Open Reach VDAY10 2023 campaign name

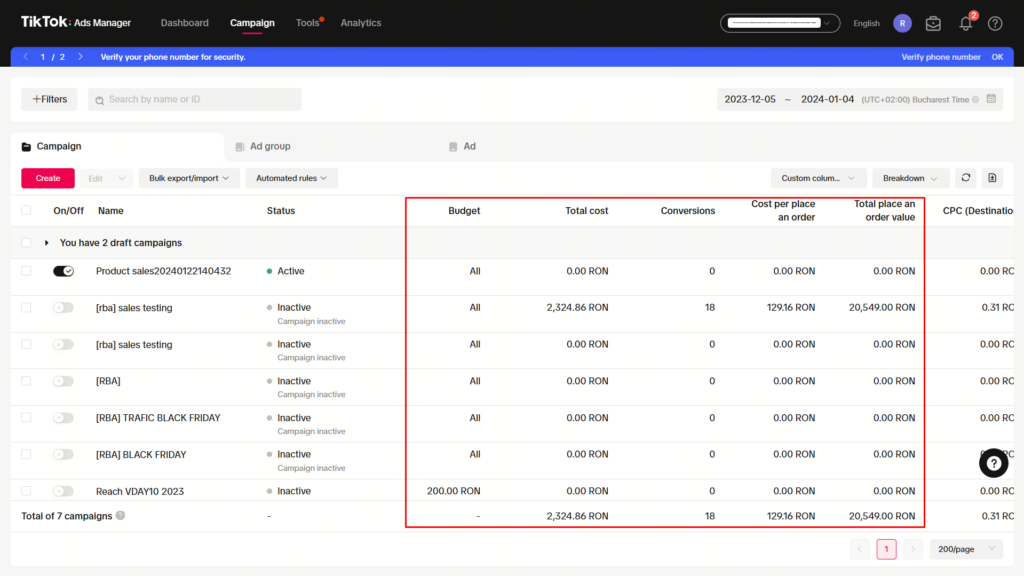140,491
